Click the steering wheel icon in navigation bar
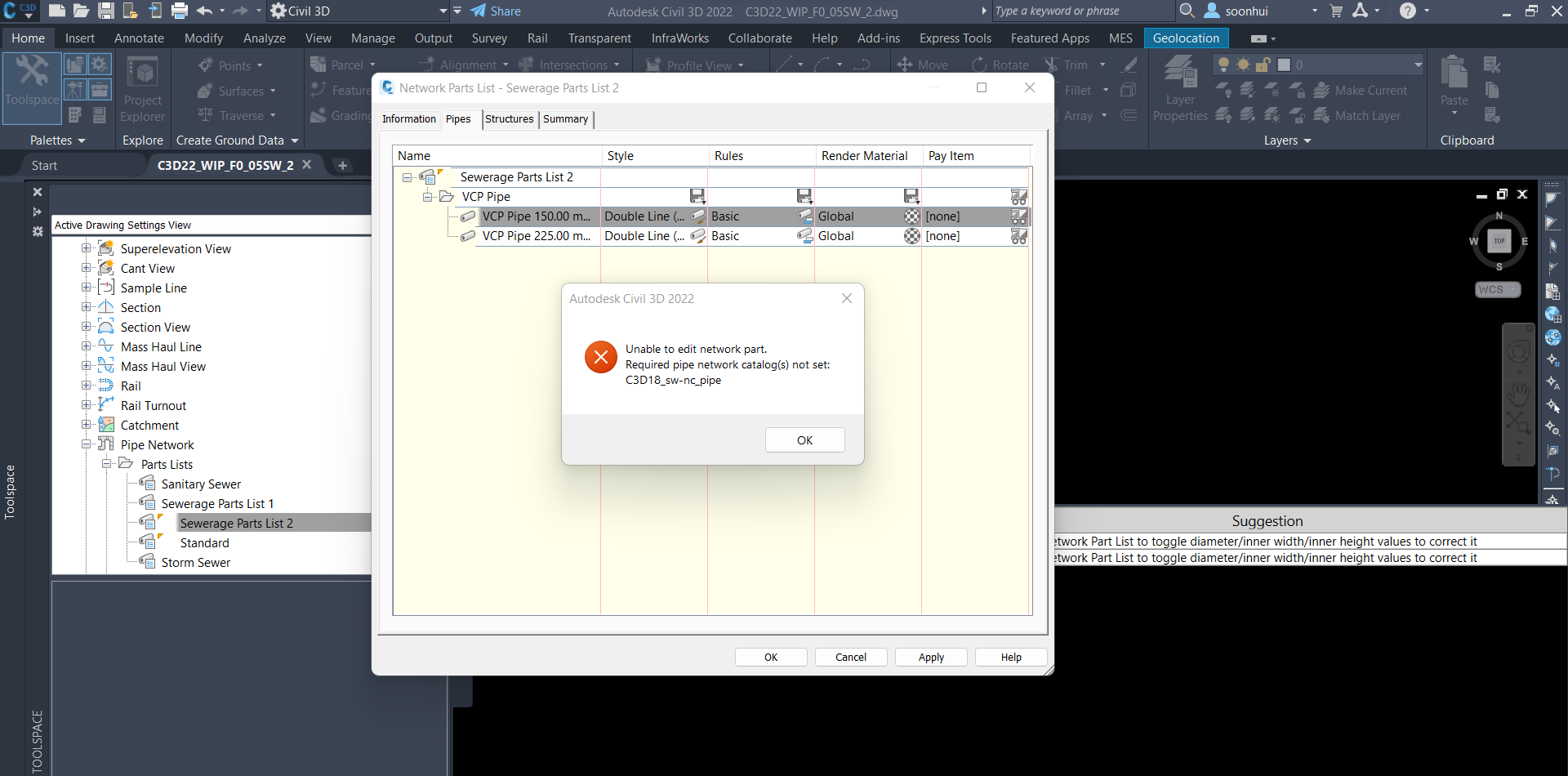Image resolution: width=1568 pixels, height=776 pixels. (1518, 352)
